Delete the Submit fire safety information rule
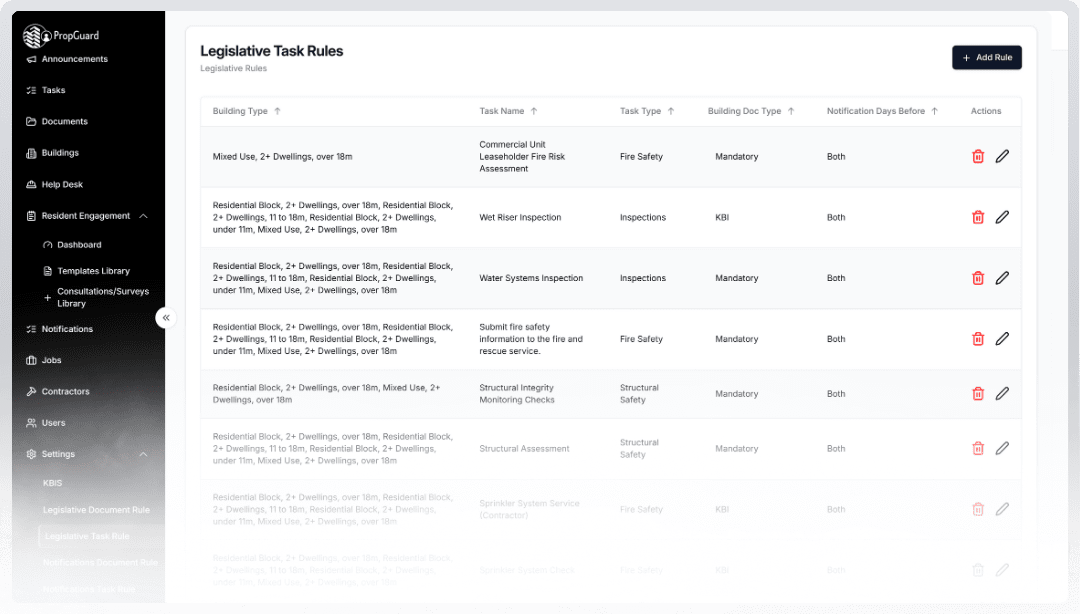Screen dimensions: 1080x614 pyautogui.click(x=978, y=339)
